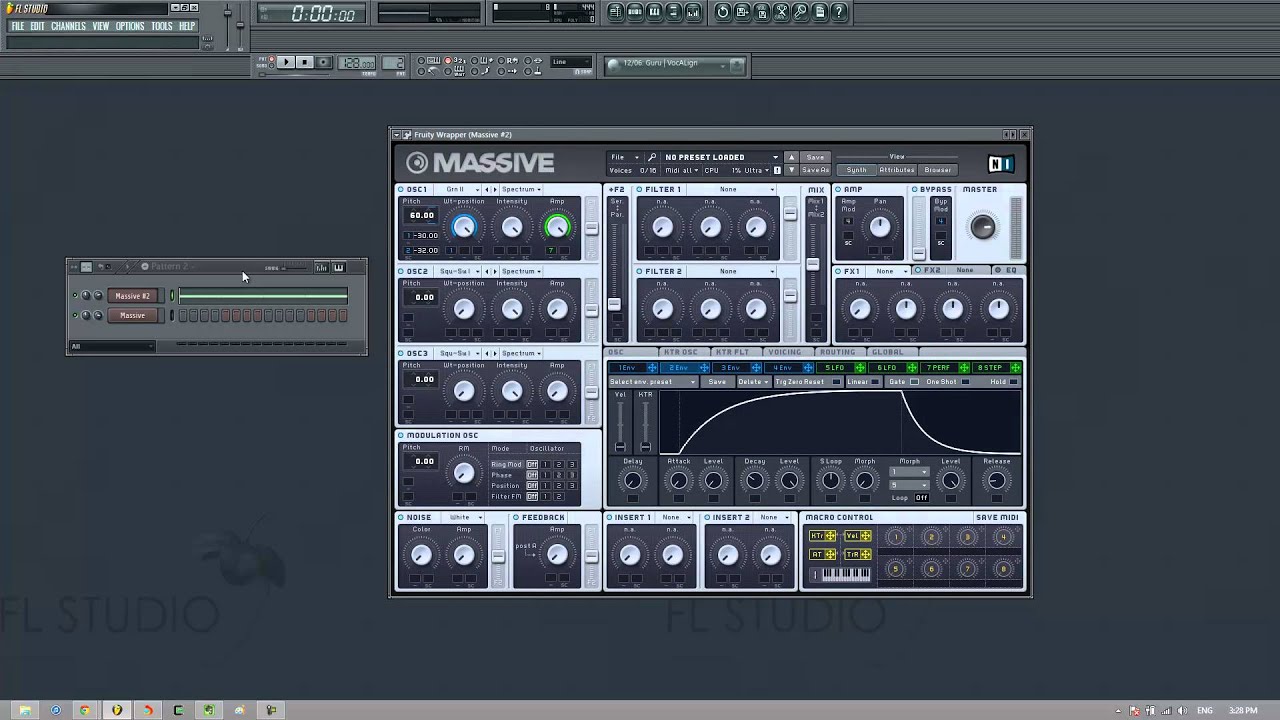
Task: Open the FX1 effect type dropdown
Action: click(888, 271)
